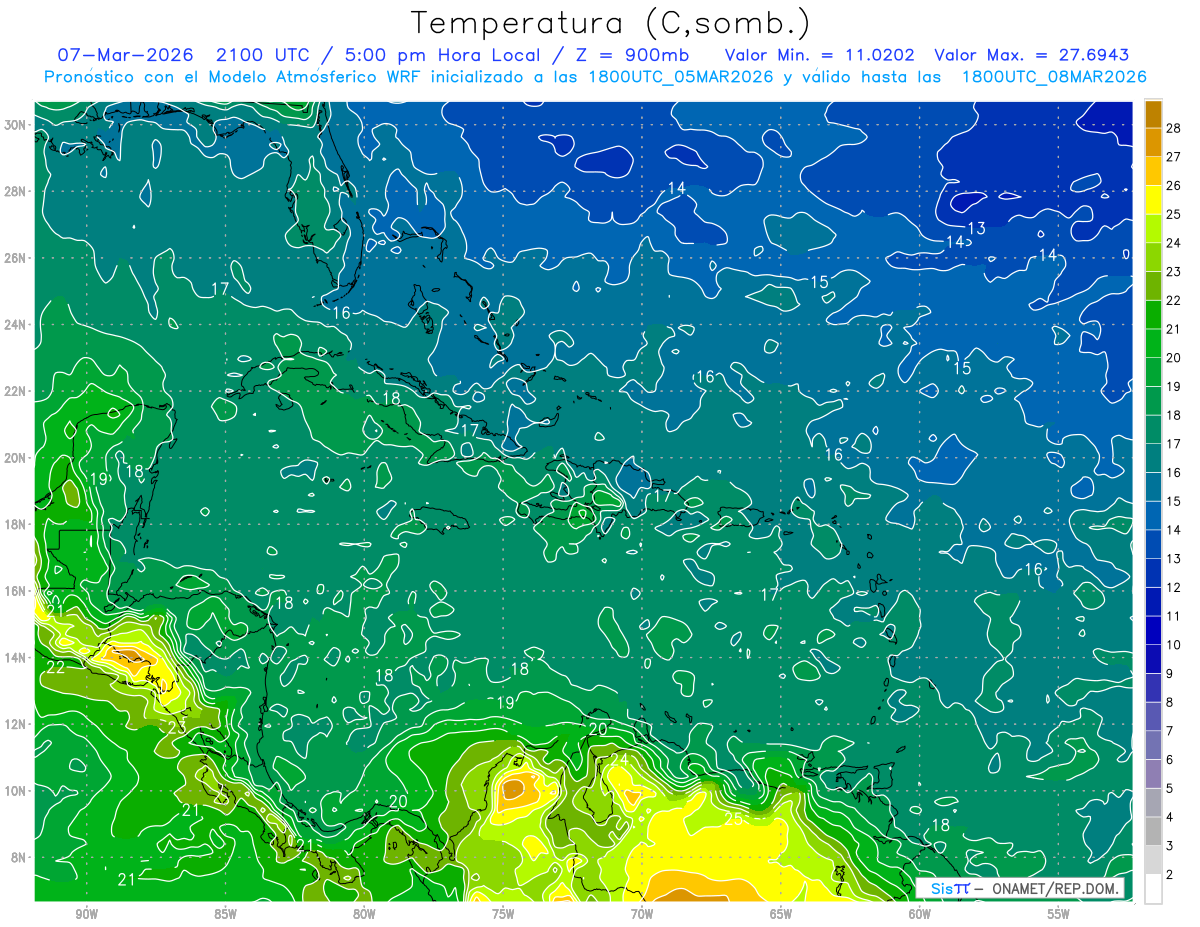Click the color scale label '10'
1200x927 pixels.
pos(1174,645)
